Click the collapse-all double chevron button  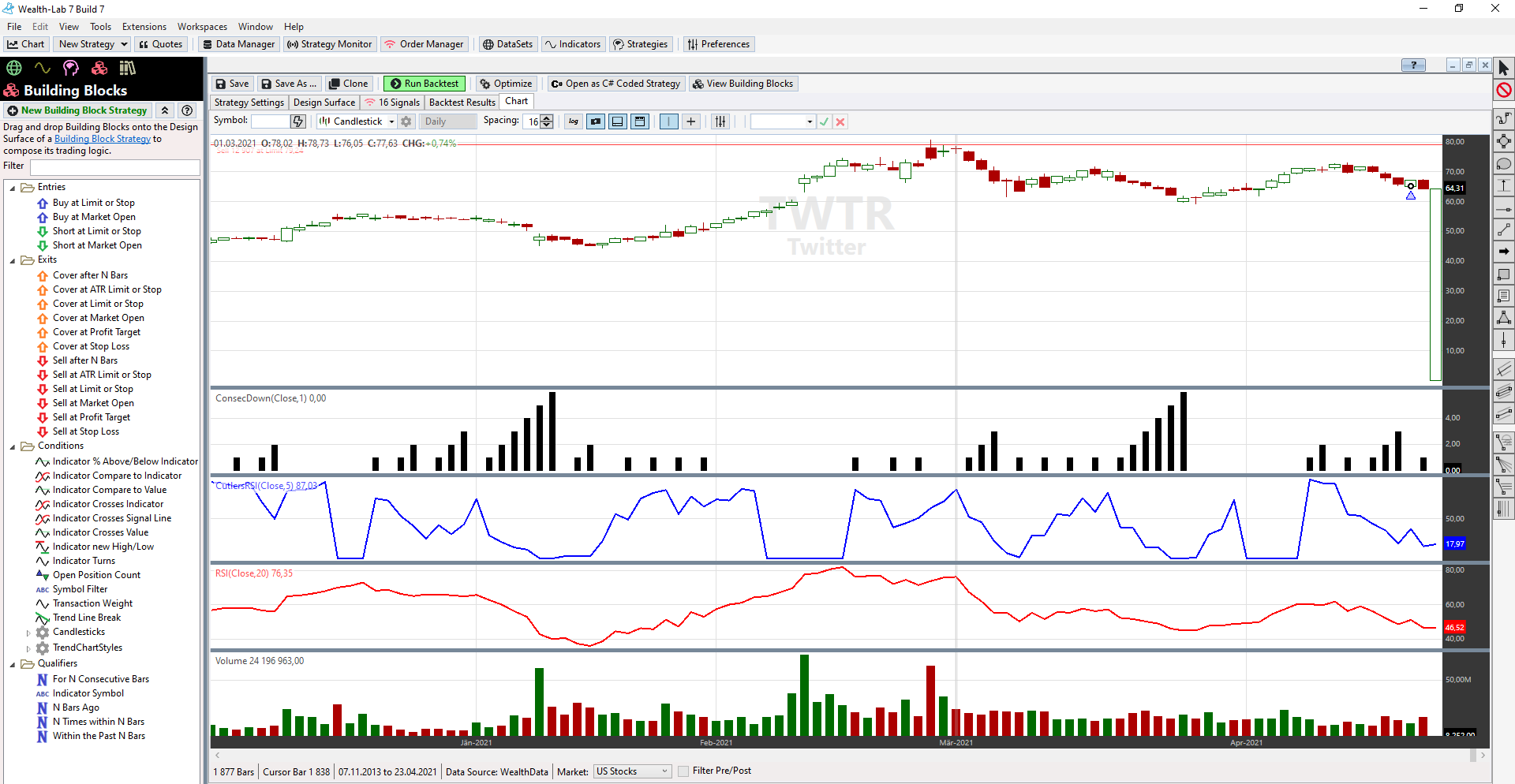click(x=165, y=110)
